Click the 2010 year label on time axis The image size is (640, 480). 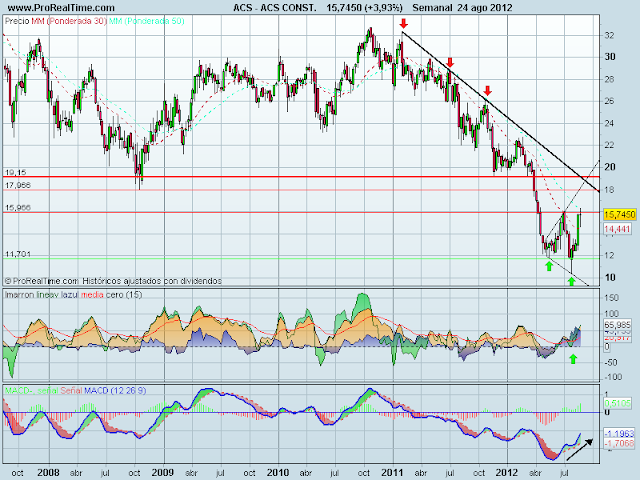coord(278,473)
